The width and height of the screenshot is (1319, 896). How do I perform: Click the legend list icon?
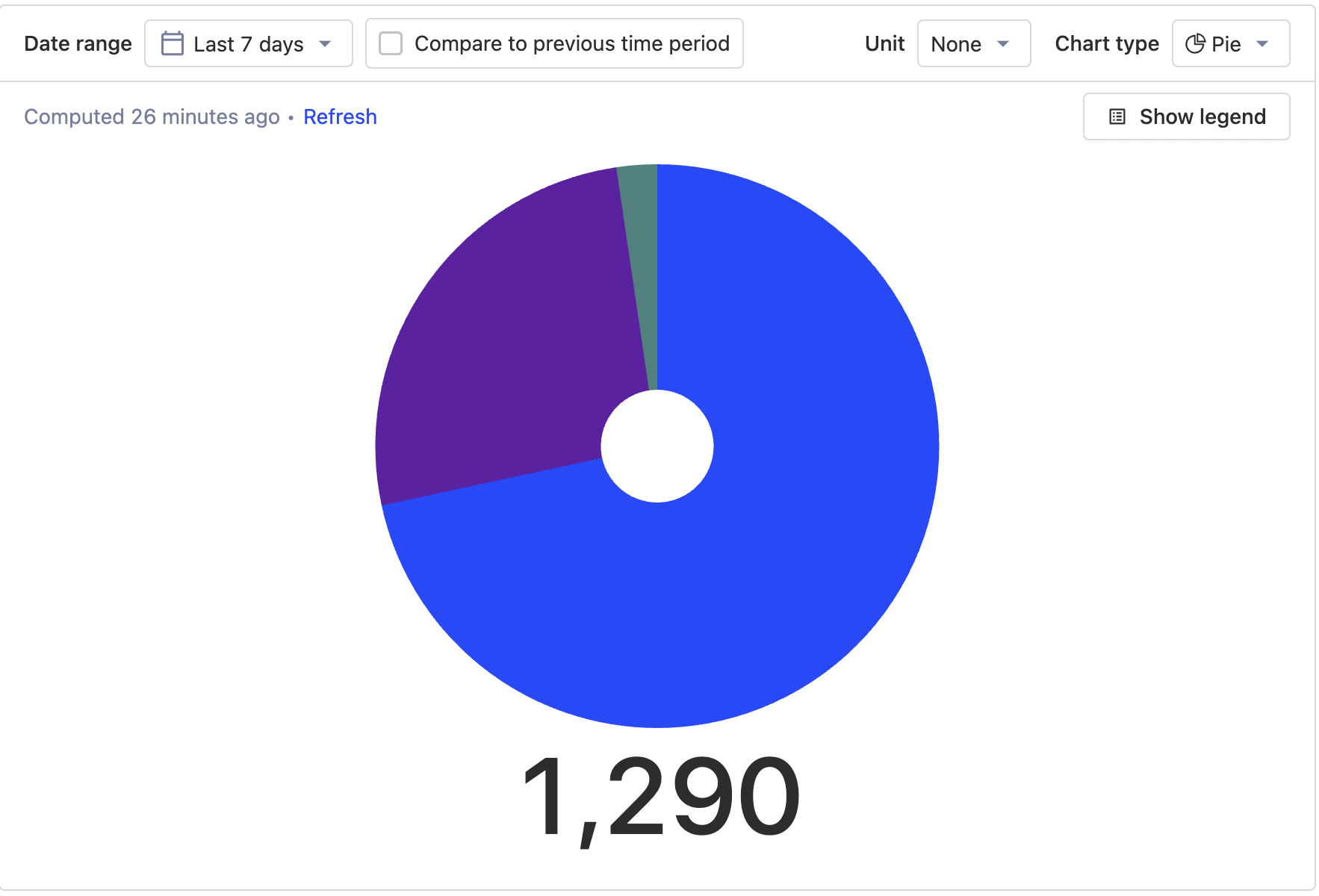click(1117, 116)
